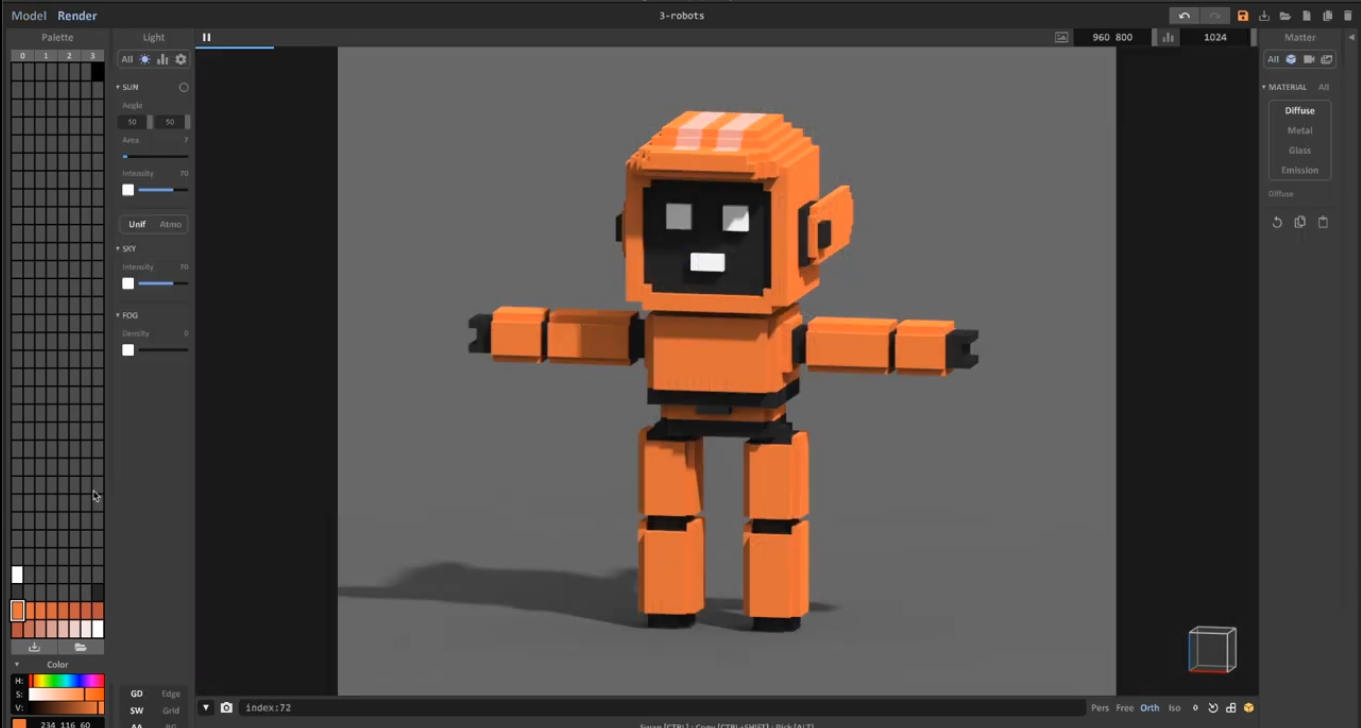Open the gear settings icon in Light panel
1361x728 pixels.
[181, 59]
